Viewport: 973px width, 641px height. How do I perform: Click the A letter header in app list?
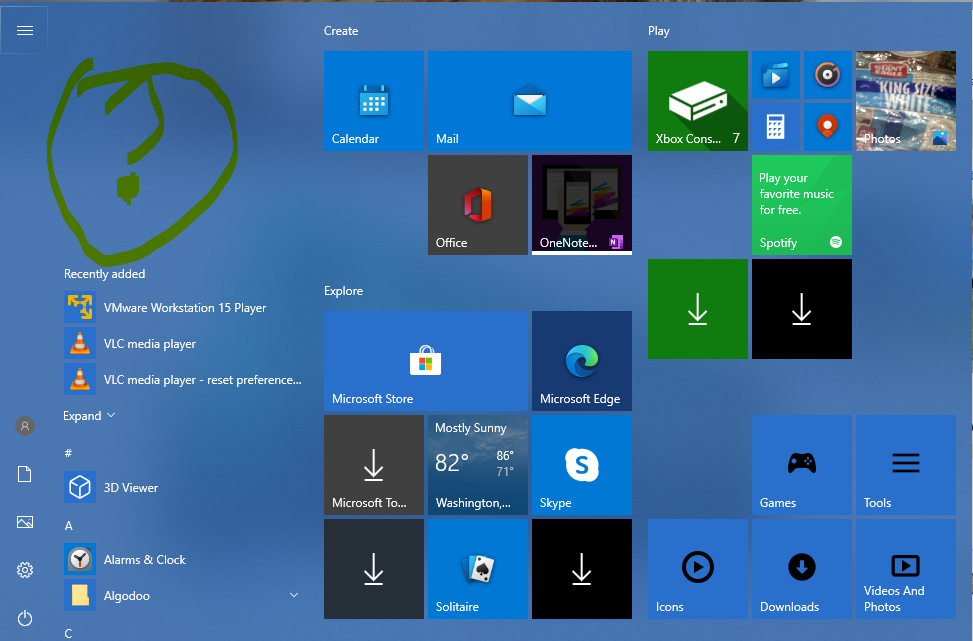pyautogui.click(x=69, y=526)
